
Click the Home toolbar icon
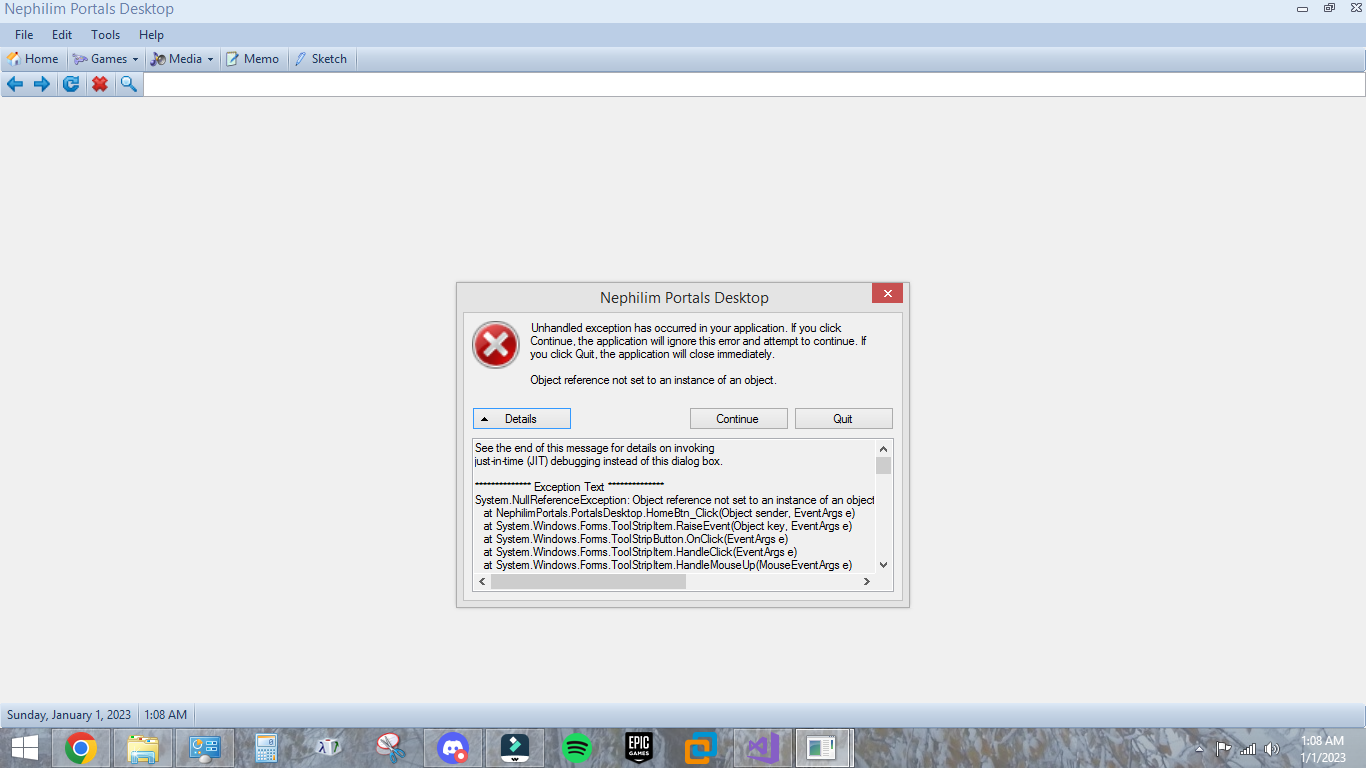click(x=33, y=58)
